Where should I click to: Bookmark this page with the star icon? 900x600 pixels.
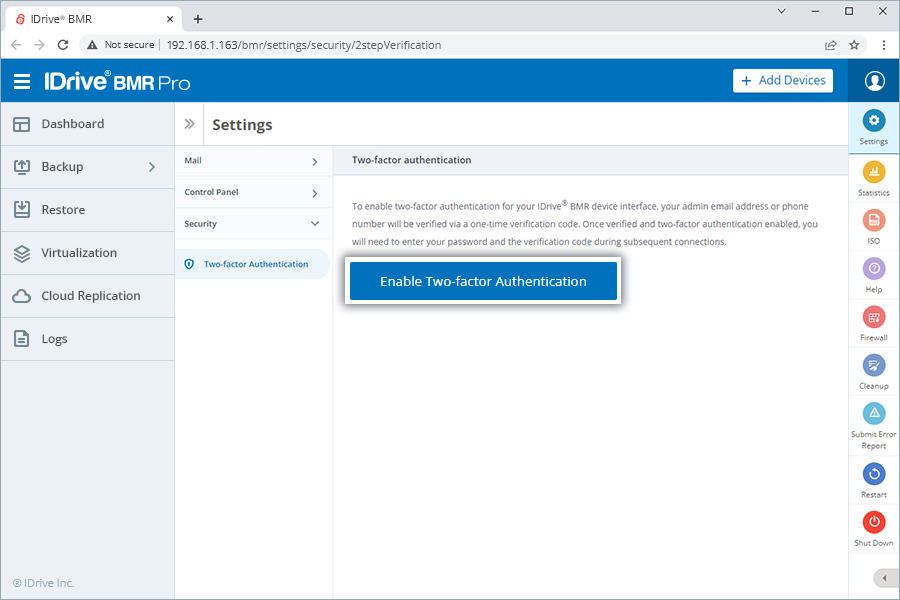[854, 45]
